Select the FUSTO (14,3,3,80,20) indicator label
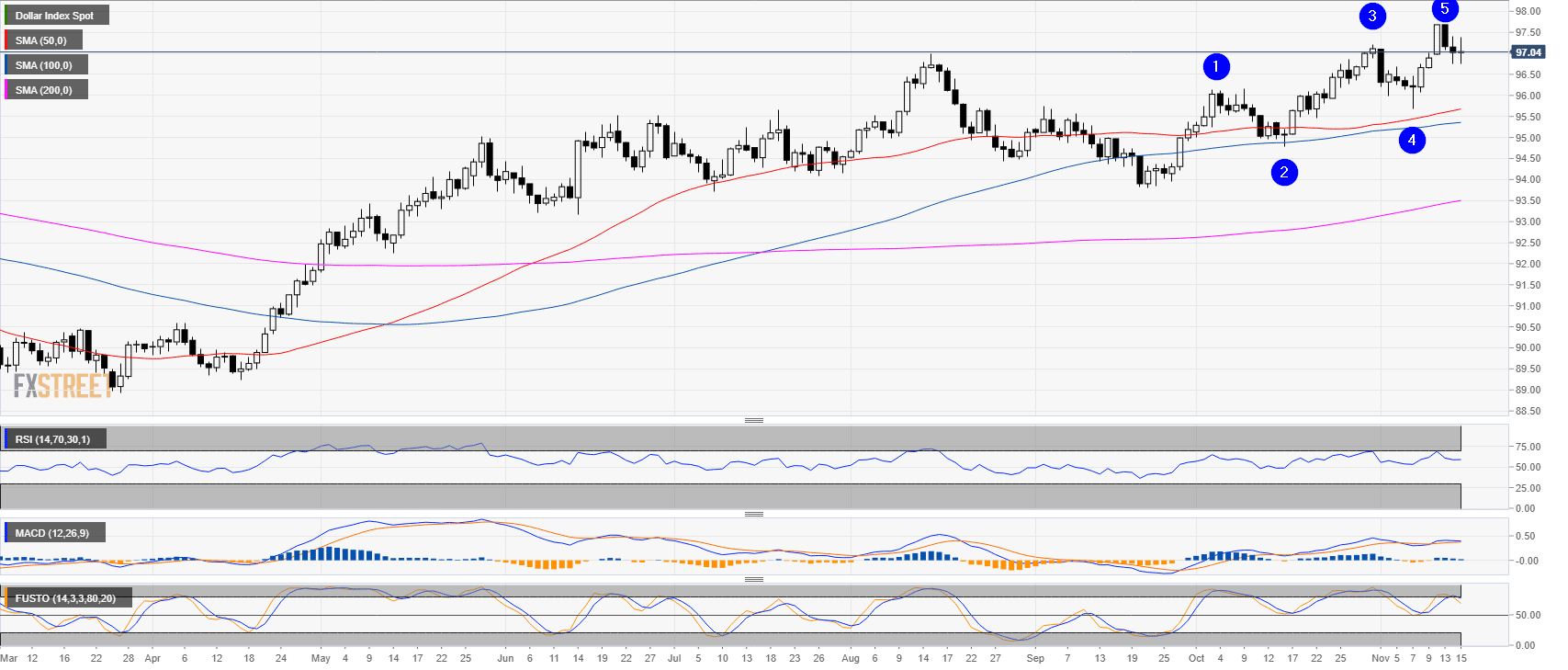Screen dimensions: 1568x670 [x=65, y=598]
